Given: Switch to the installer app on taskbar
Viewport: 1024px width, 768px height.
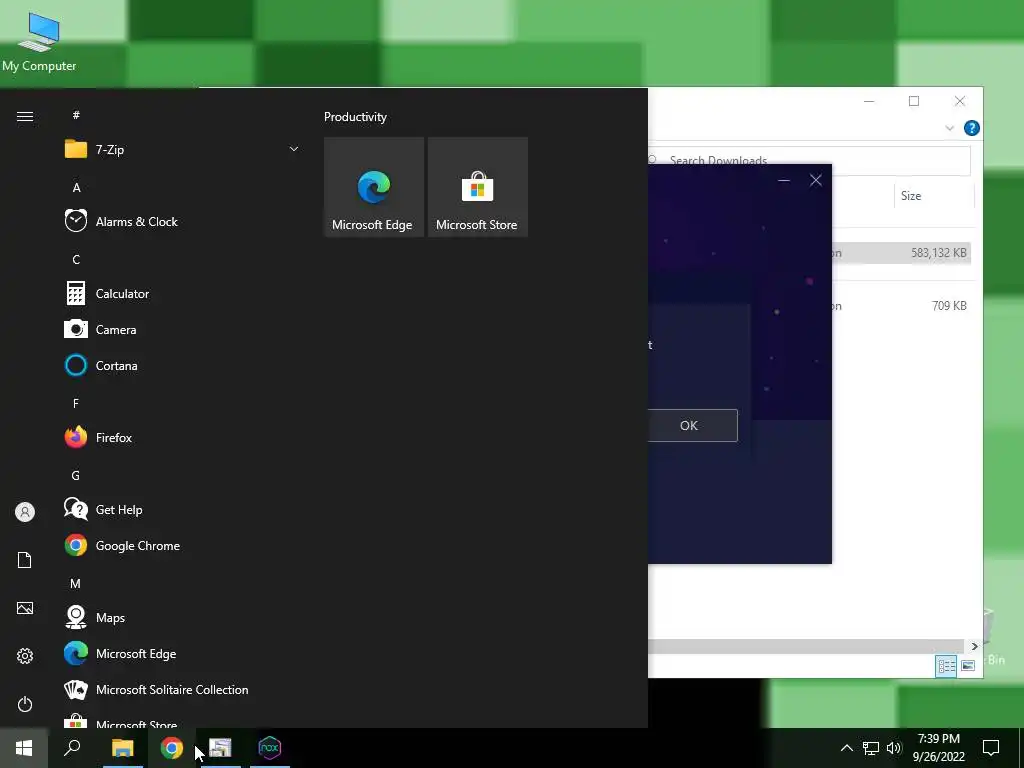Looking at the screenshot, I should tap(220, 748).
